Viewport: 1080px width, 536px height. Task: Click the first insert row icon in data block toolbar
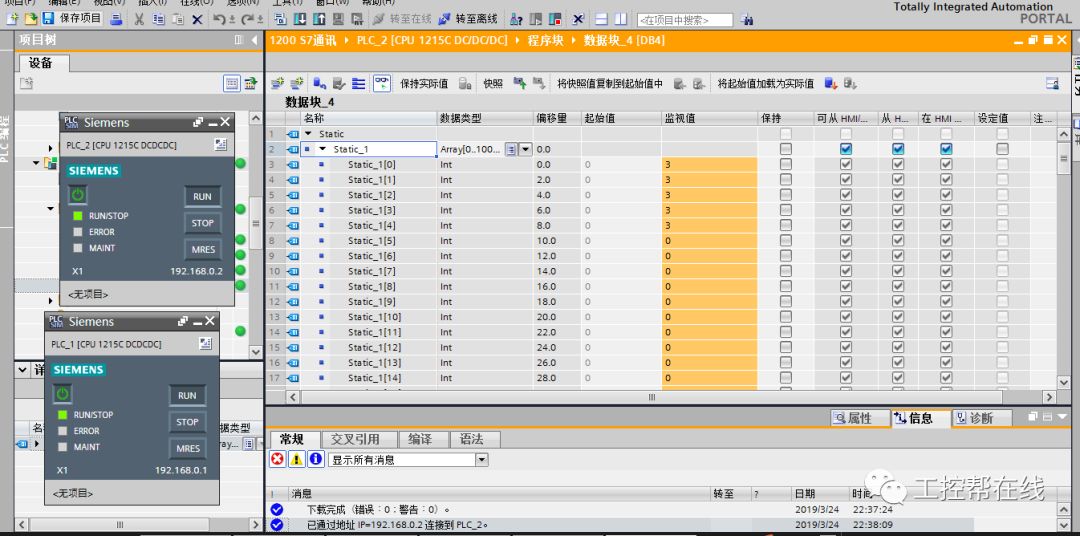(278, 83)
